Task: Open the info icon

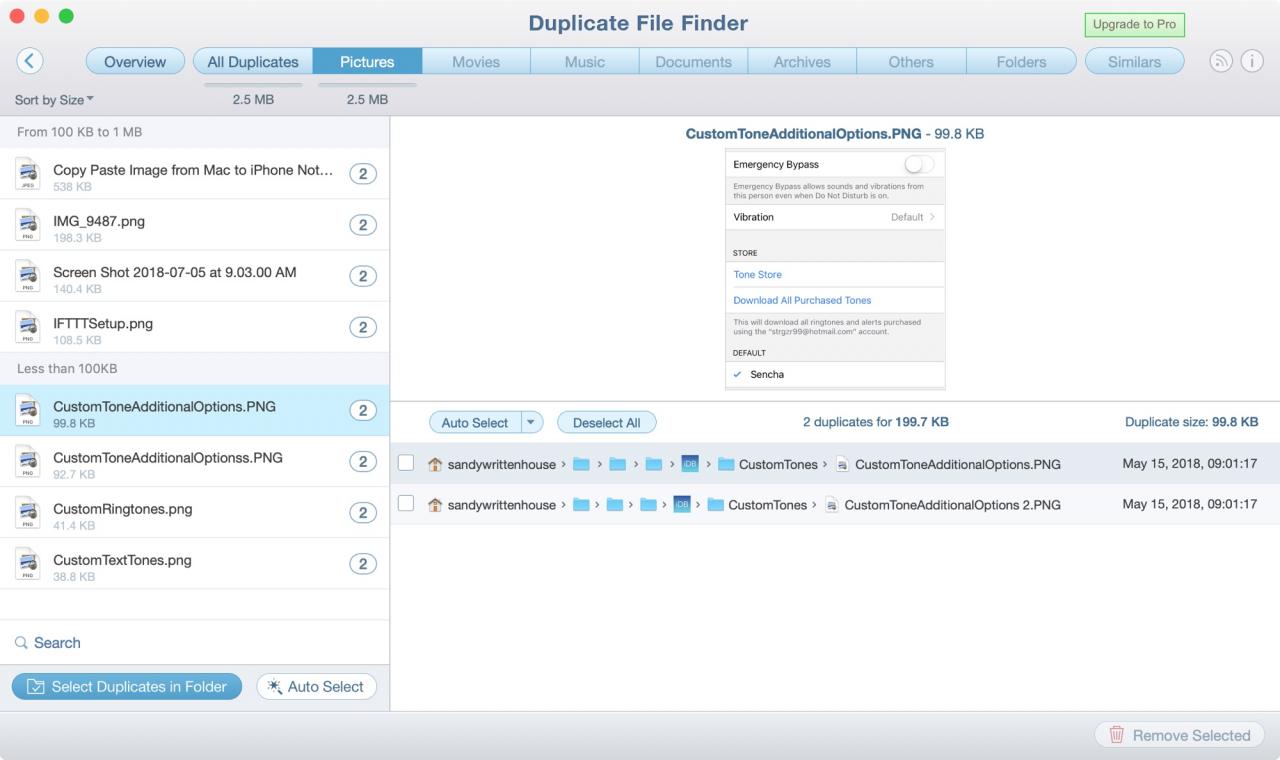Action: coord(1252,61)
